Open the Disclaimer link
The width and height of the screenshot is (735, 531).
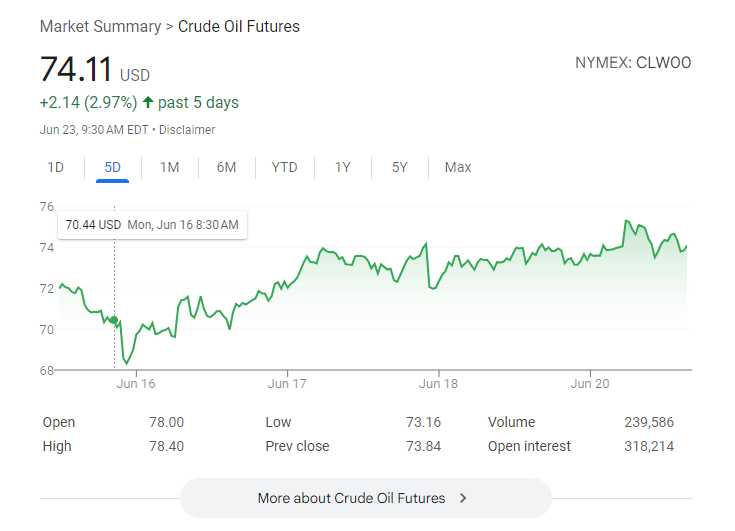[x=187, y=130]
